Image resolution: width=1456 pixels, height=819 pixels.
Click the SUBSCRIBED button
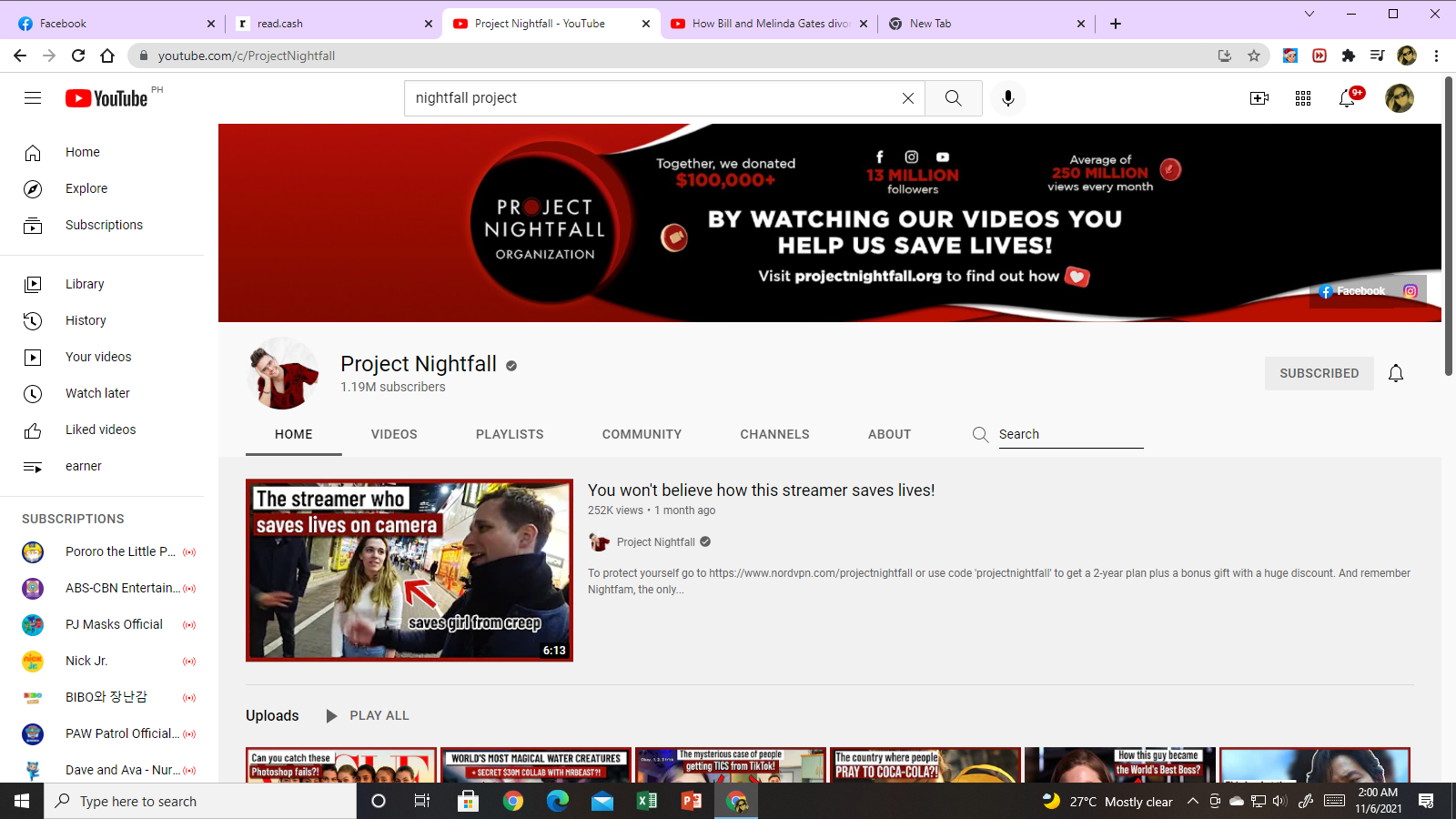(1319, 373)
